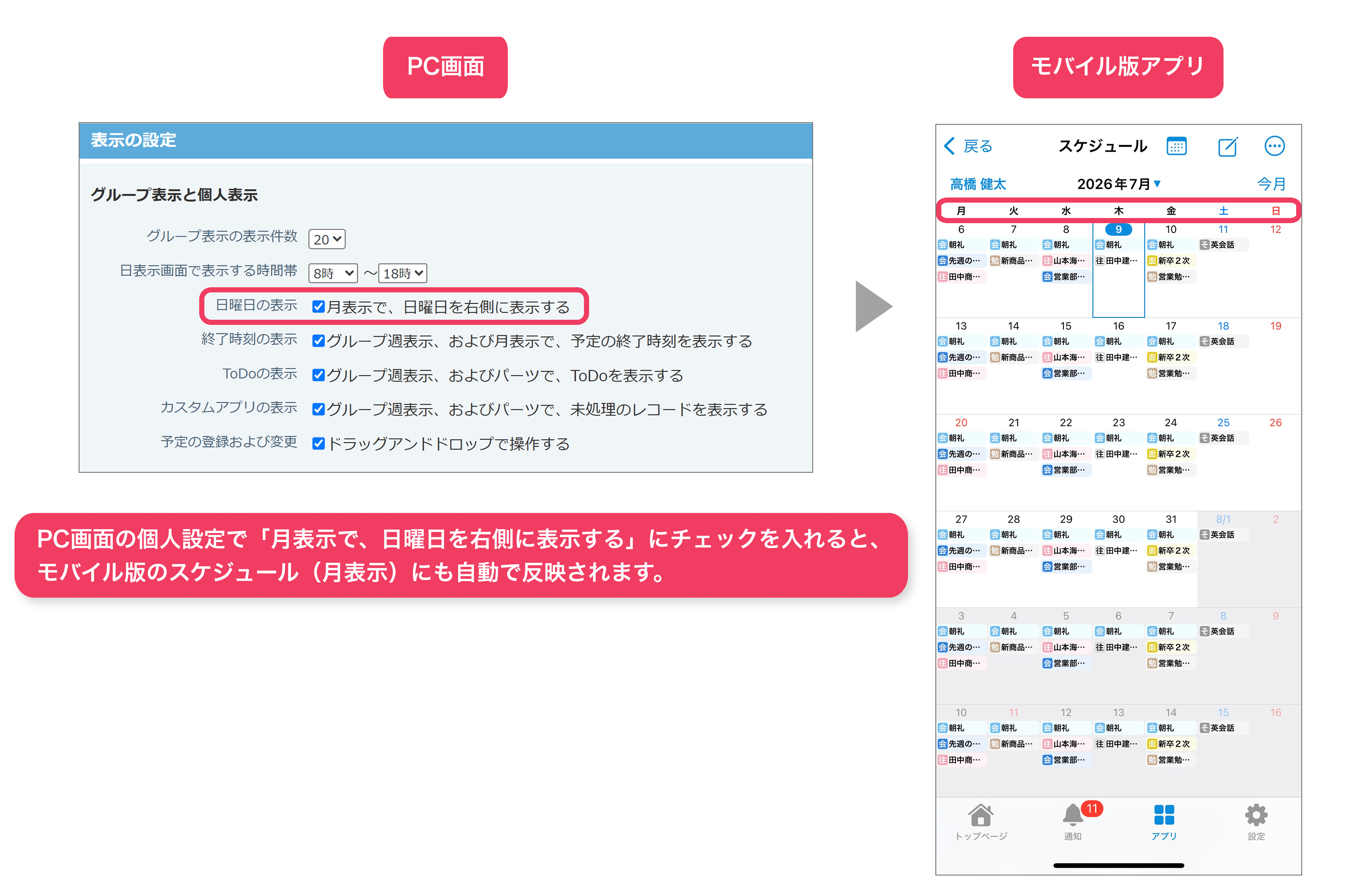Open 英会話 event on the 18th
Image resolution: width=1368 pixels, height=896 pixels.
click(x=1223, y=341)
